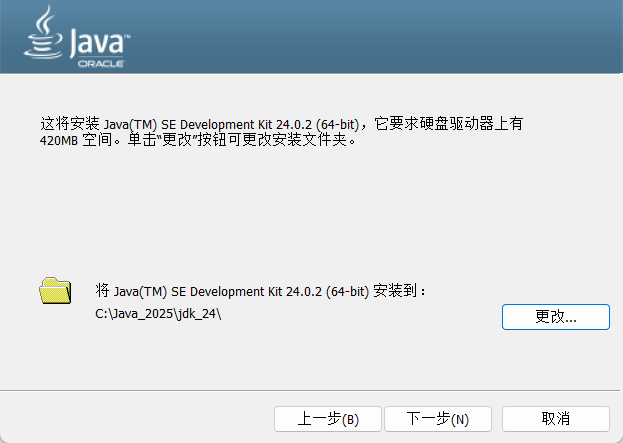Click the separator line above the buttons
Screen dimensions: 623x443
(311, 390)
